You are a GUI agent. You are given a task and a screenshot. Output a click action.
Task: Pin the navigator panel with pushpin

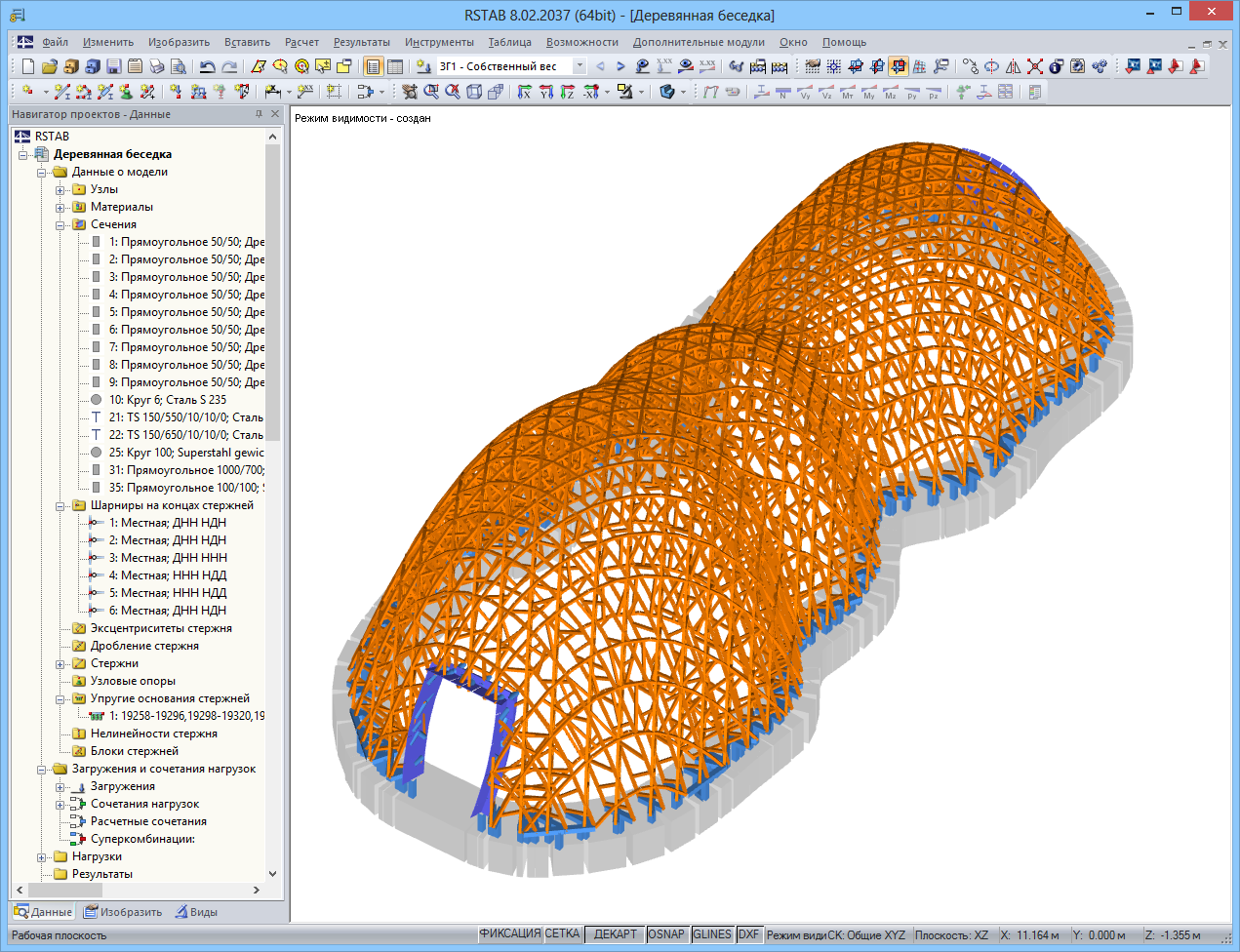click(x=259, y=114)
